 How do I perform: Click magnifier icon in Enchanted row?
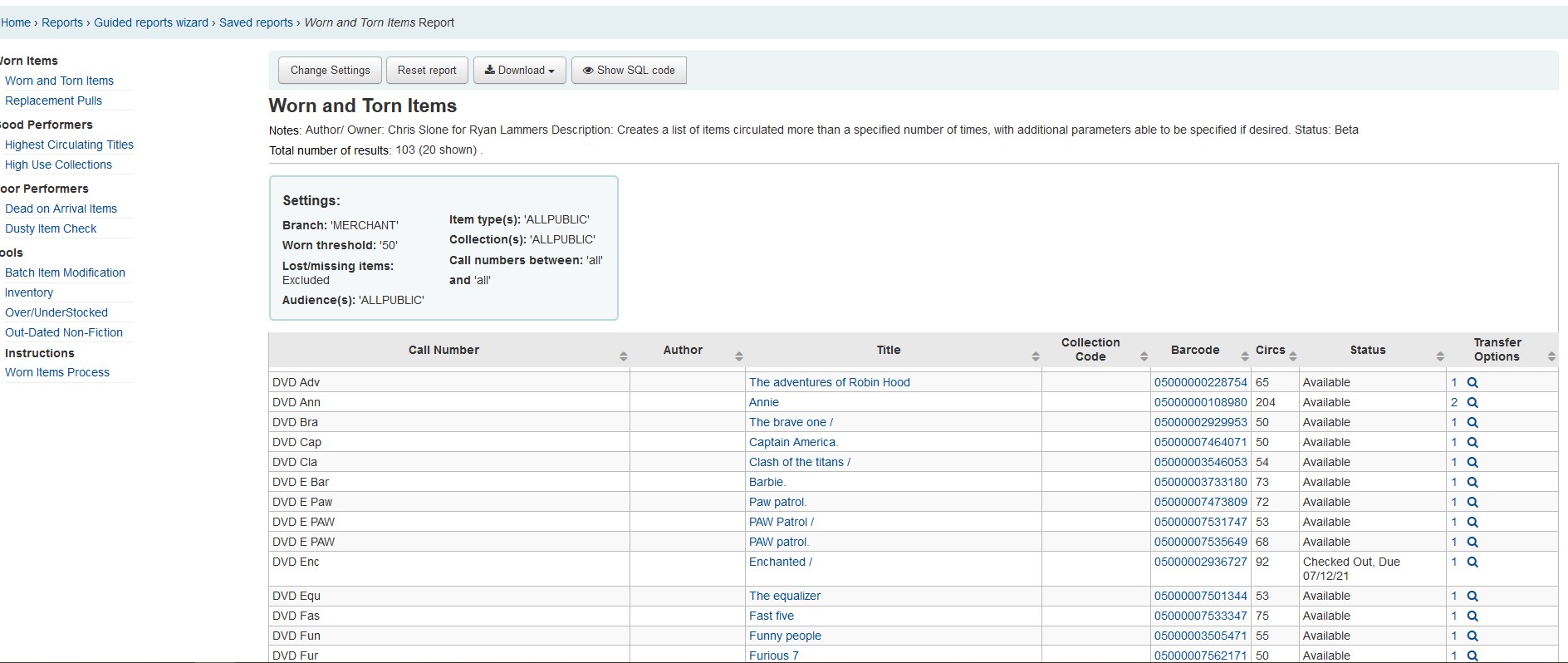coord(1472,562)
